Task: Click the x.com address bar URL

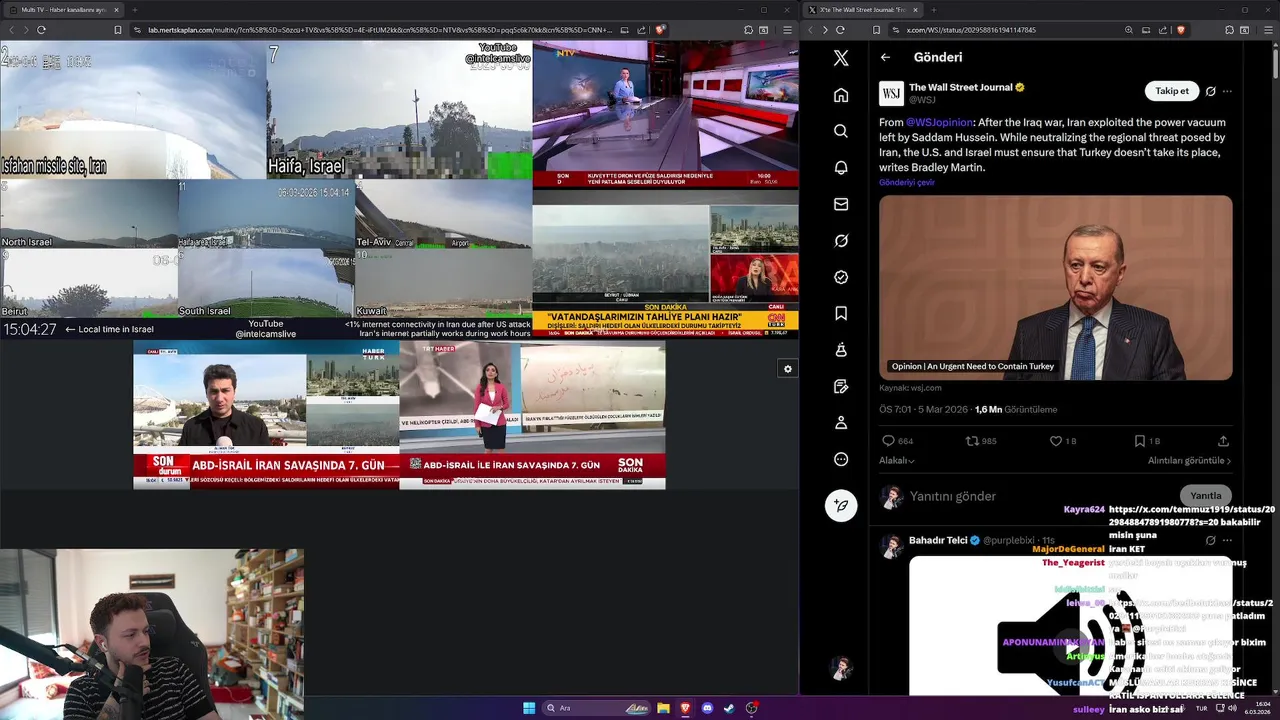Action: point(971,30)
